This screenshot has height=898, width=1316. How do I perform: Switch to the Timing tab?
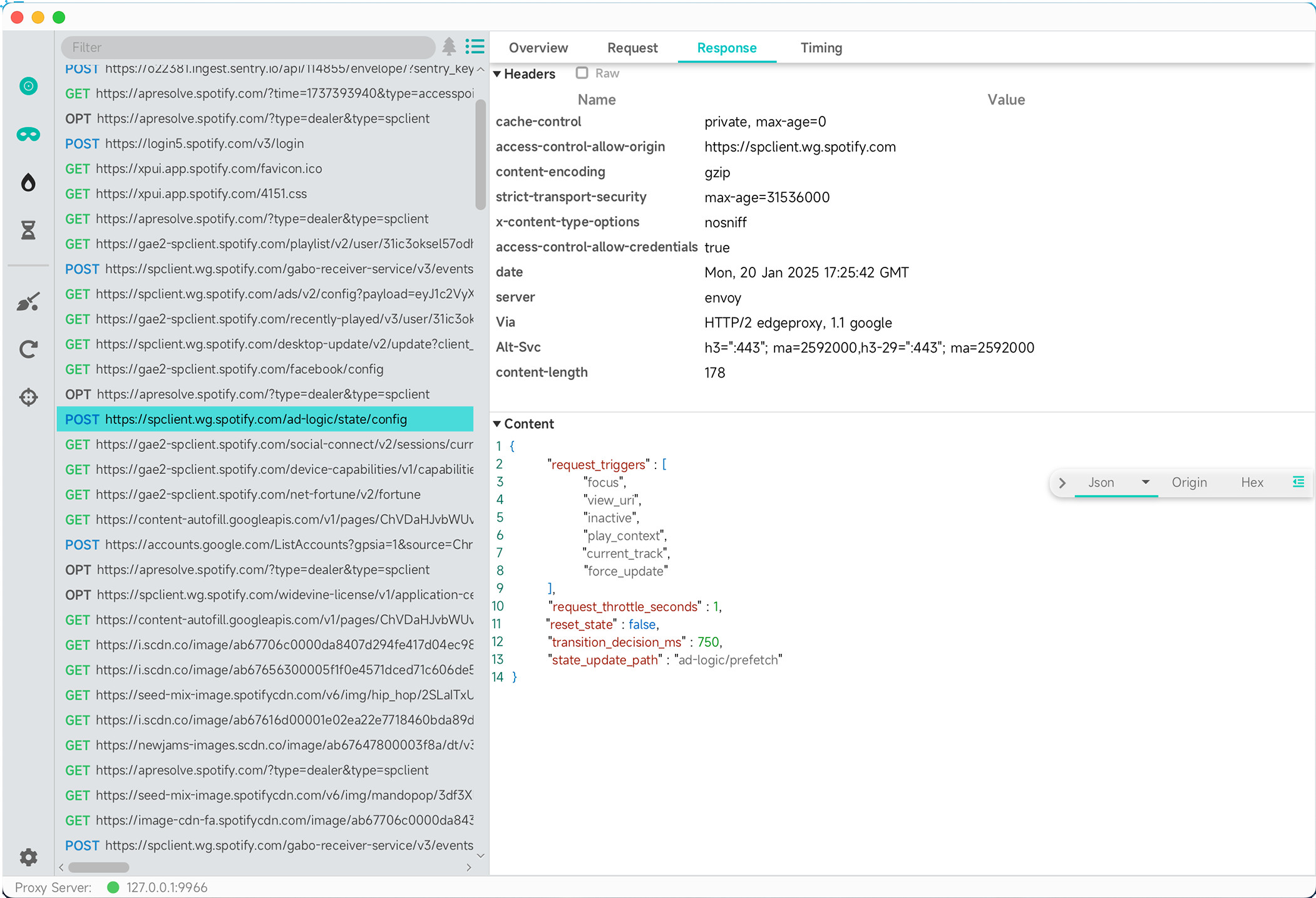821,48
